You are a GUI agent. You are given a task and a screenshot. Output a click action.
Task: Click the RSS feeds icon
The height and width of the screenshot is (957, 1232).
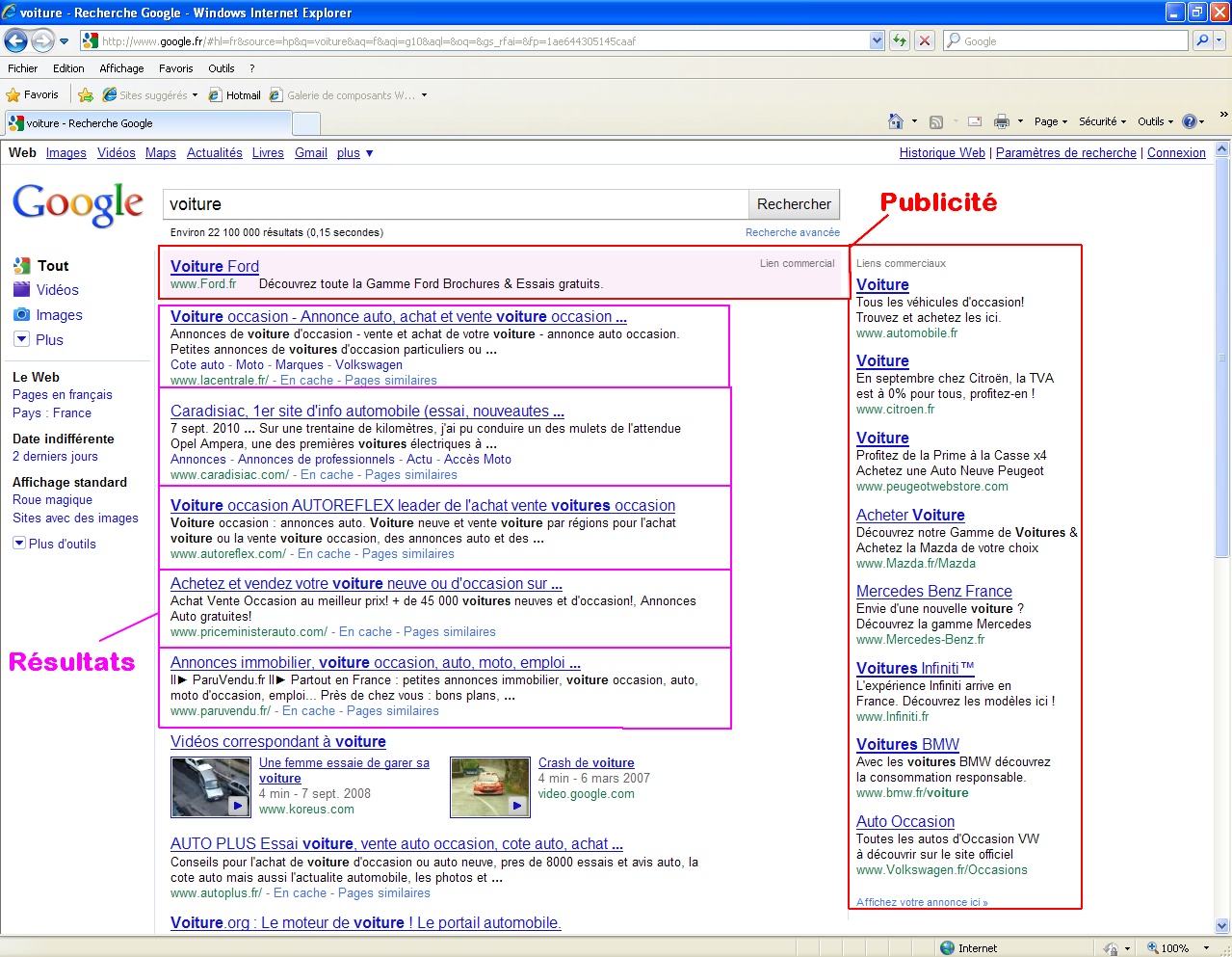pos(935,121)
